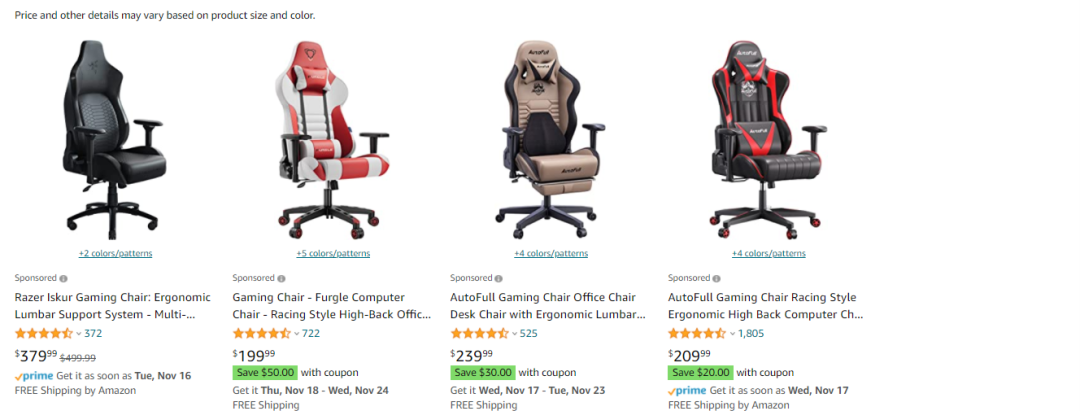Click the info icon beside Razer Sponsored label
This screenshot has height=411, width=1080.
(63, 279)
